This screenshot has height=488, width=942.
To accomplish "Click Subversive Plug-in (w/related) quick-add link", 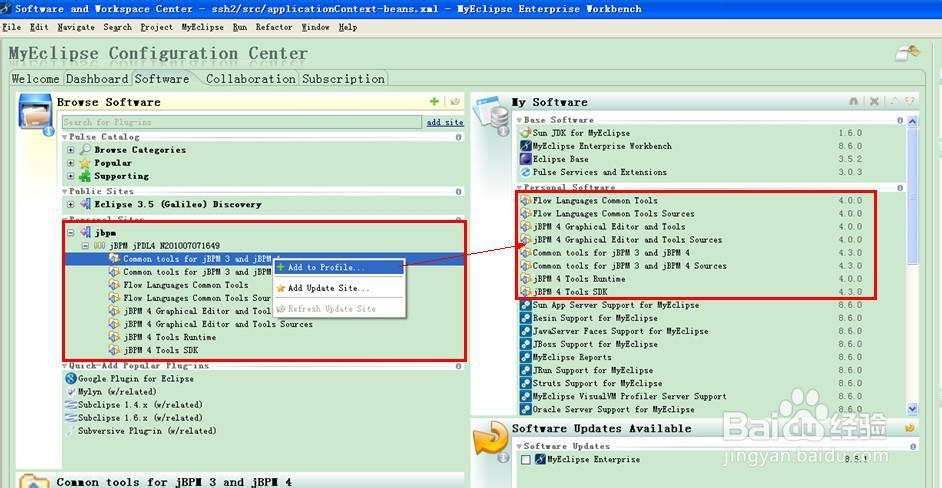I will tap(147, 431).
